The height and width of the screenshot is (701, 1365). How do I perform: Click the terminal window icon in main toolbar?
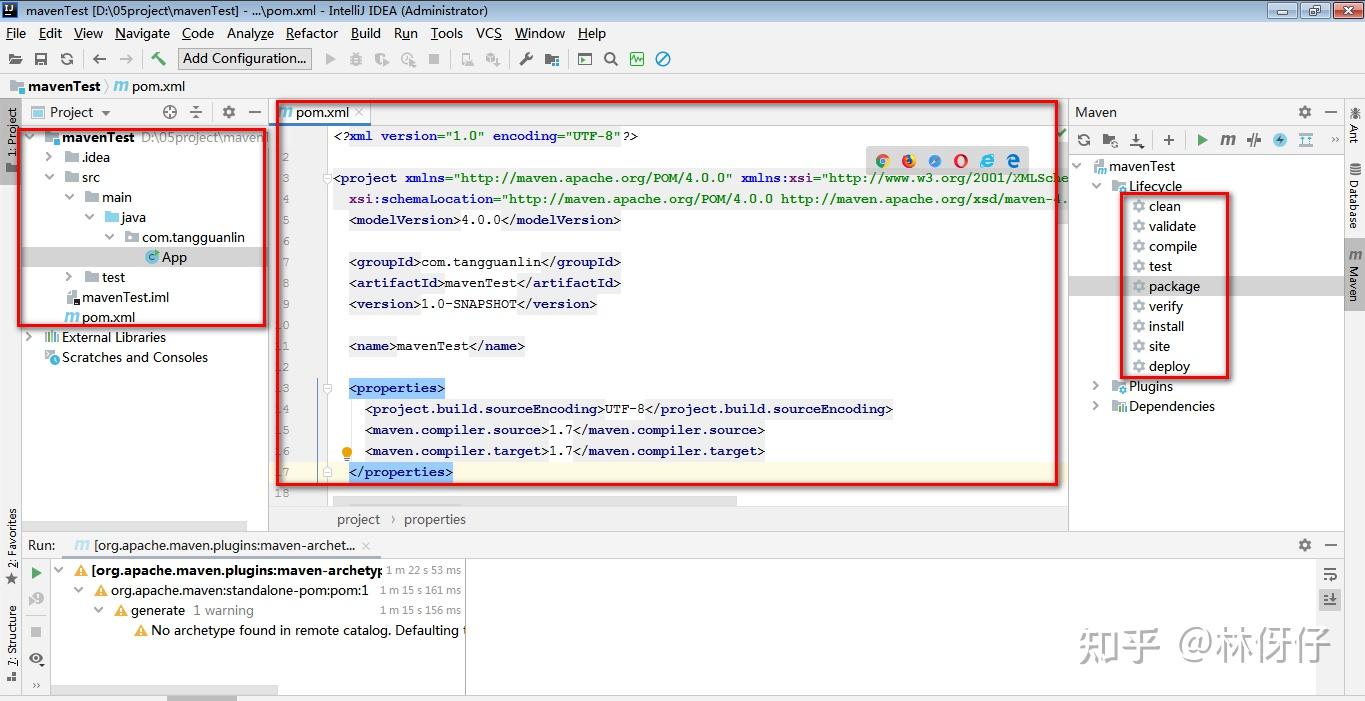[x=585, y=59]
